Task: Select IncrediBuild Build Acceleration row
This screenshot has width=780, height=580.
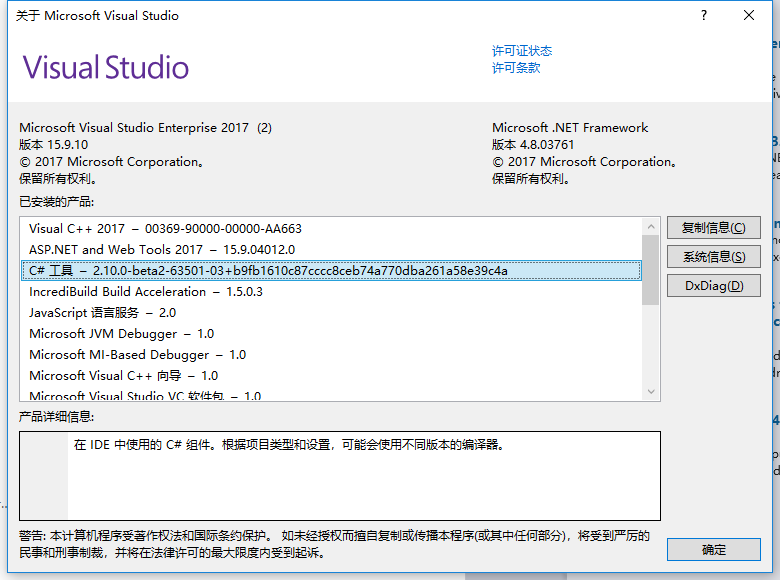Action: point(331,291)
